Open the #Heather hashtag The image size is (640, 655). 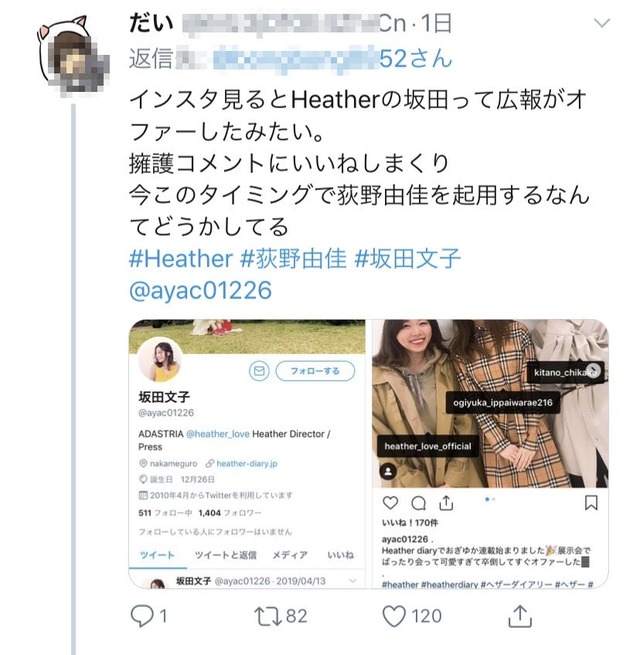pyautogui.click(x=180, y=259)
